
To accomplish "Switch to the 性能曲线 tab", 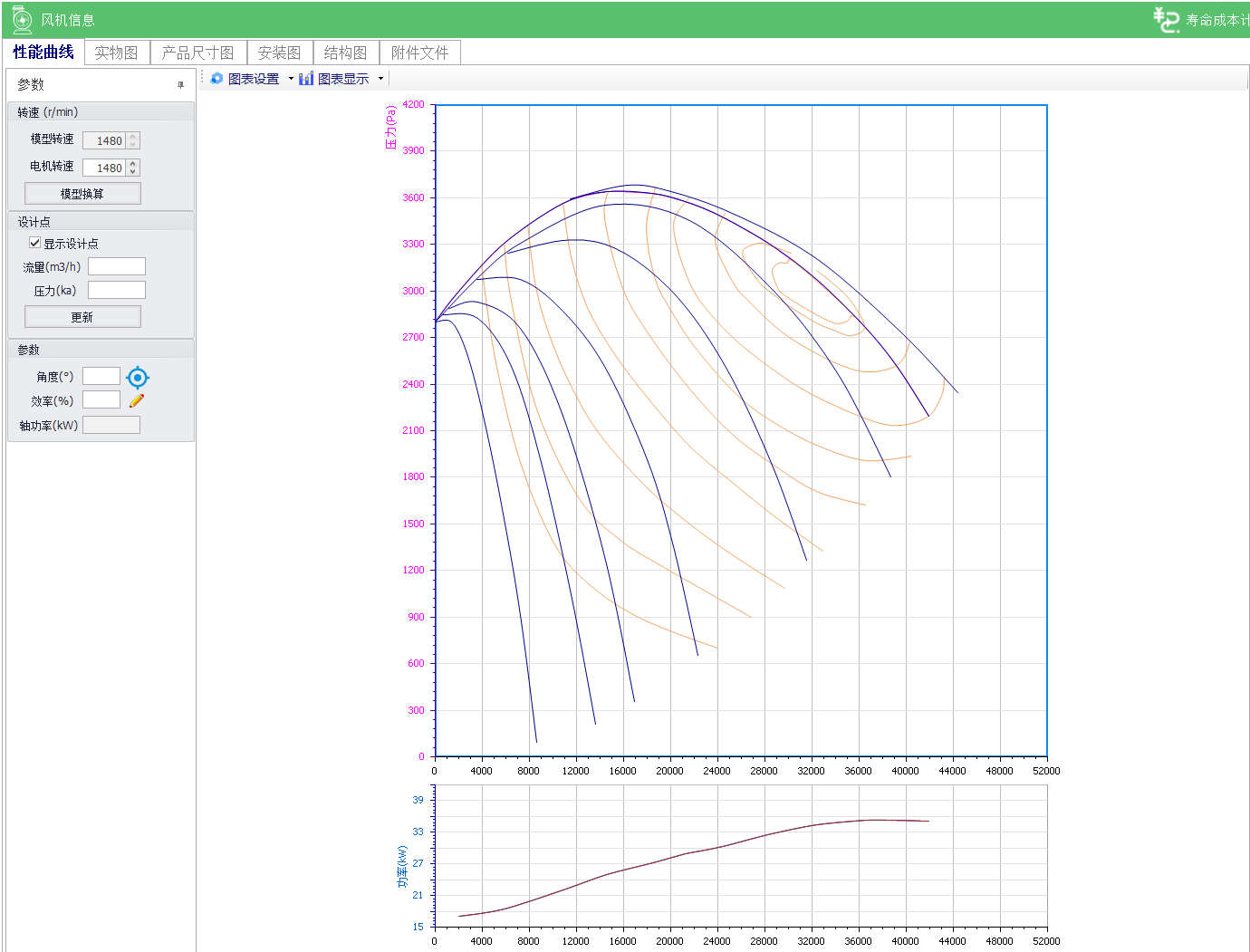I will point(43,53).
